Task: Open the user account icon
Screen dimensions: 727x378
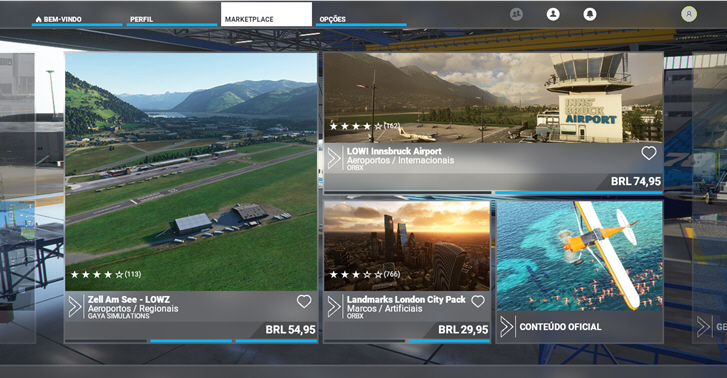Action: click(553, 14)
